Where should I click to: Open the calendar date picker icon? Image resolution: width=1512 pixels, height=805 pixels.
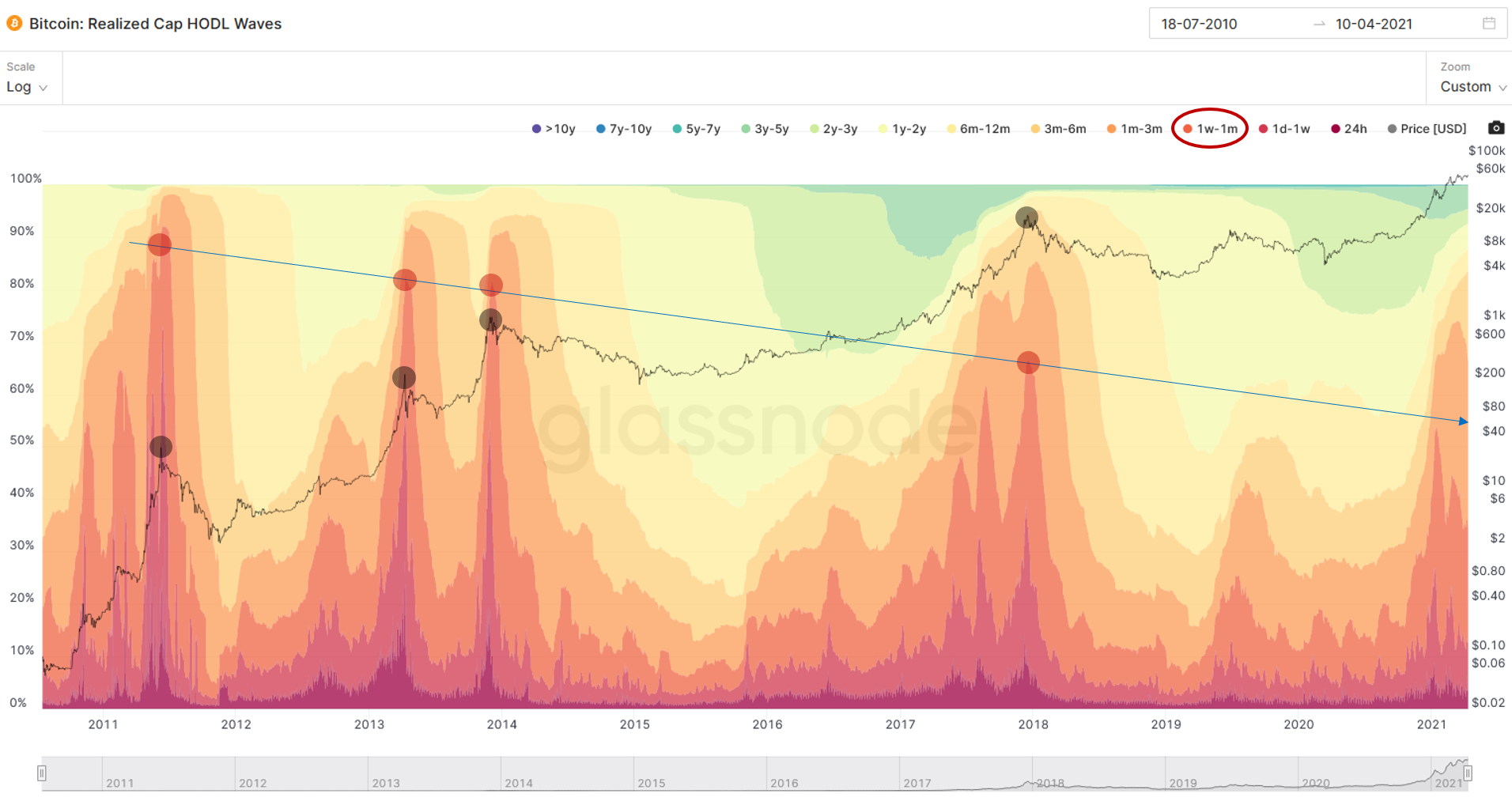[x=1488, y=24]
